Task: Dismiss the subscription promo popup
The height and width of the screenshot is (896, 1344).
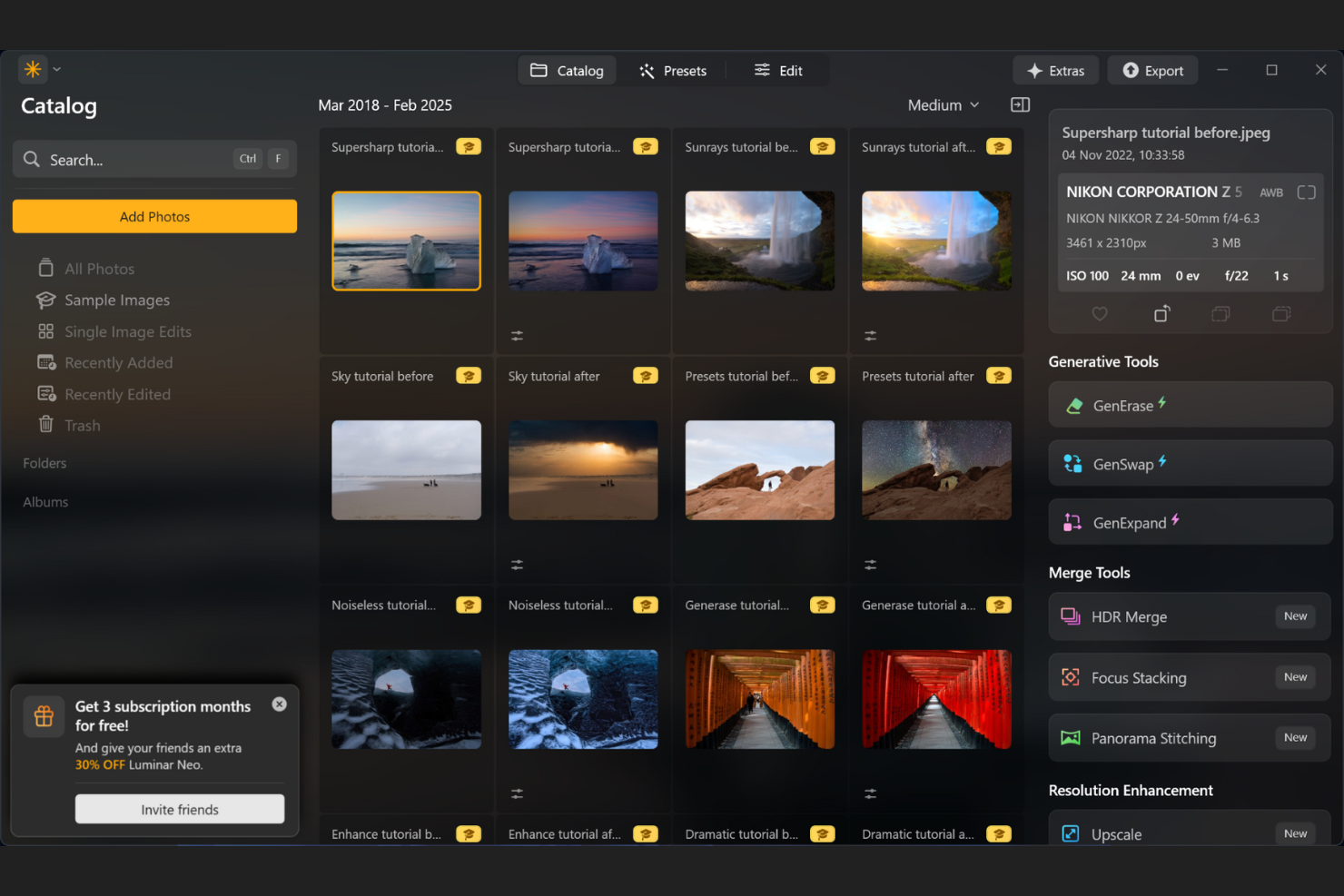Action: (280, 704)
